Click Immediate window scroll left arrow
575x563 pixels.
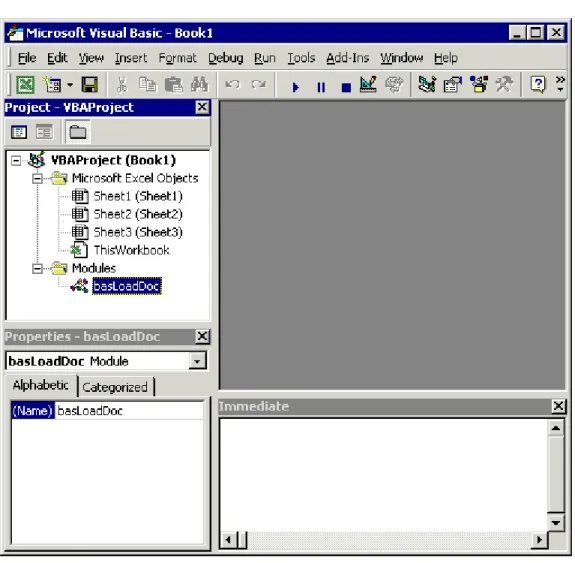228,540
